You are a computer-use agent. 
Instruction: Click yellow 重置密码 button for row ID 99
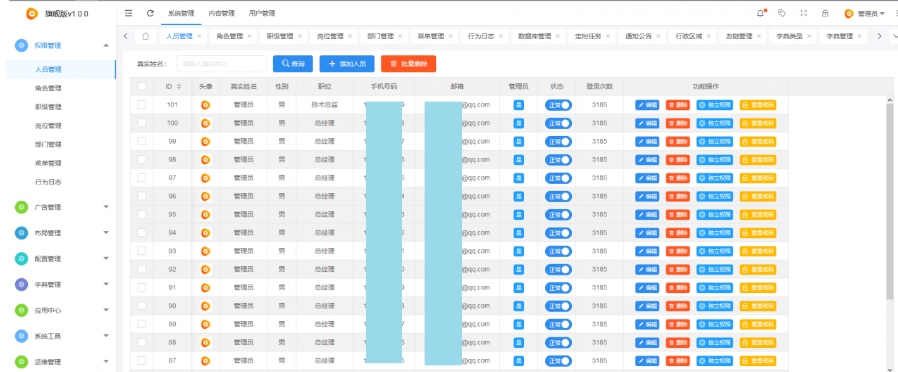tap(758, 141)
